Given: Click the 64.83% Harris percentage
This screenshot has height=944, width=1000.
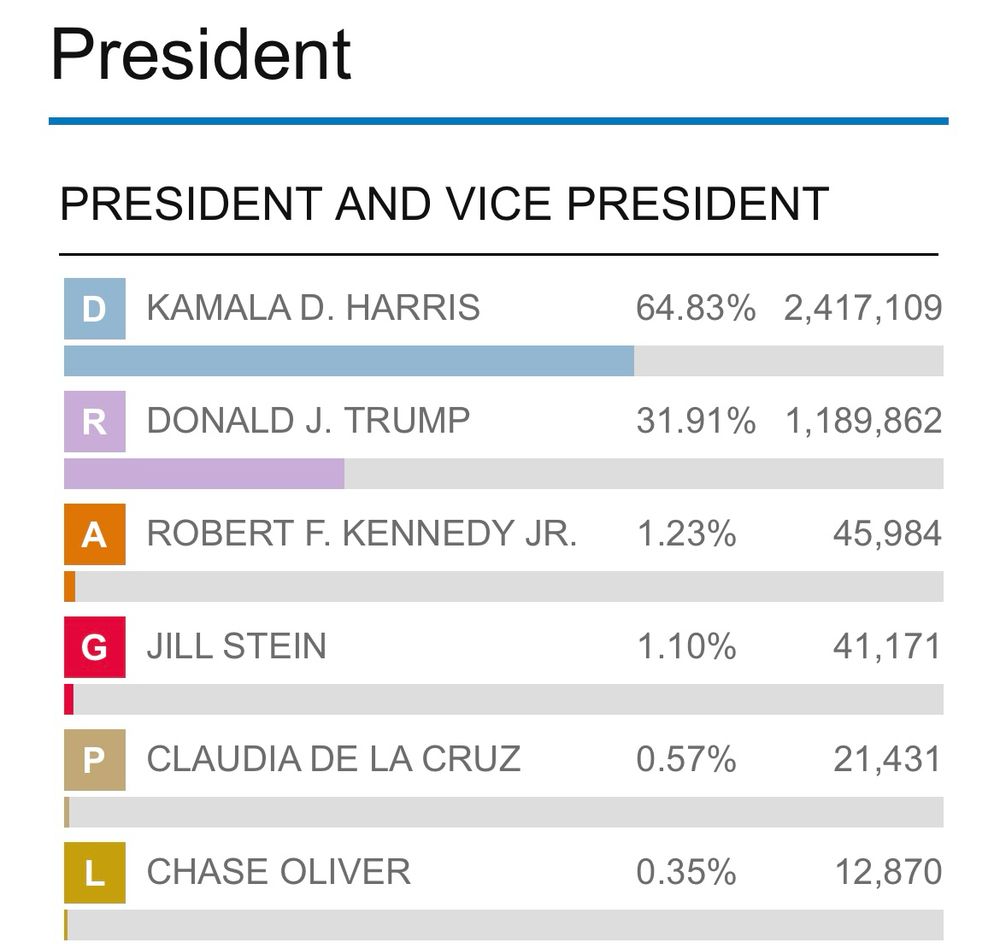Looking at the screenshot, I should coord(695,308).
